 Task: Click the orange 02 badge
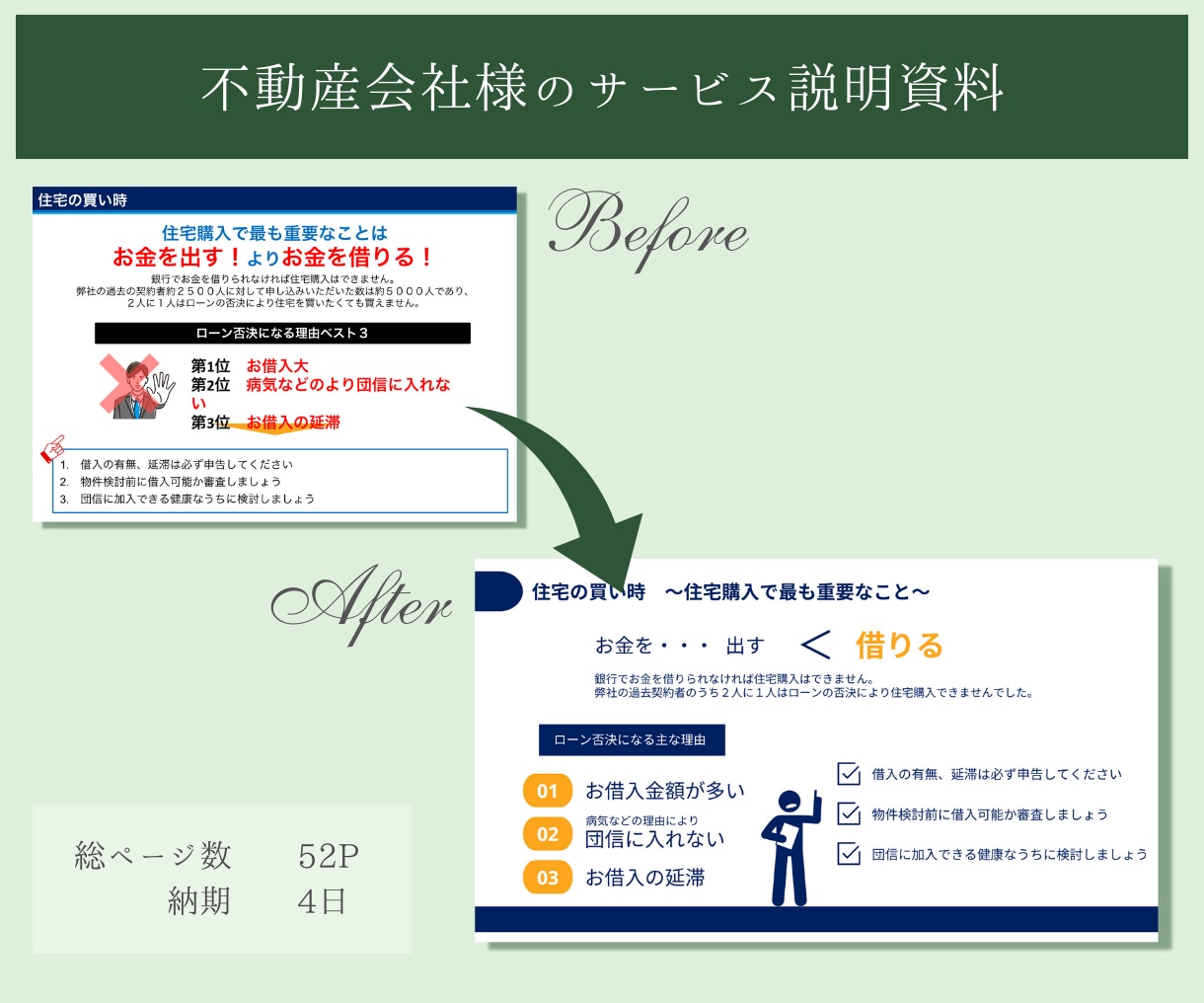coord(548,834)
